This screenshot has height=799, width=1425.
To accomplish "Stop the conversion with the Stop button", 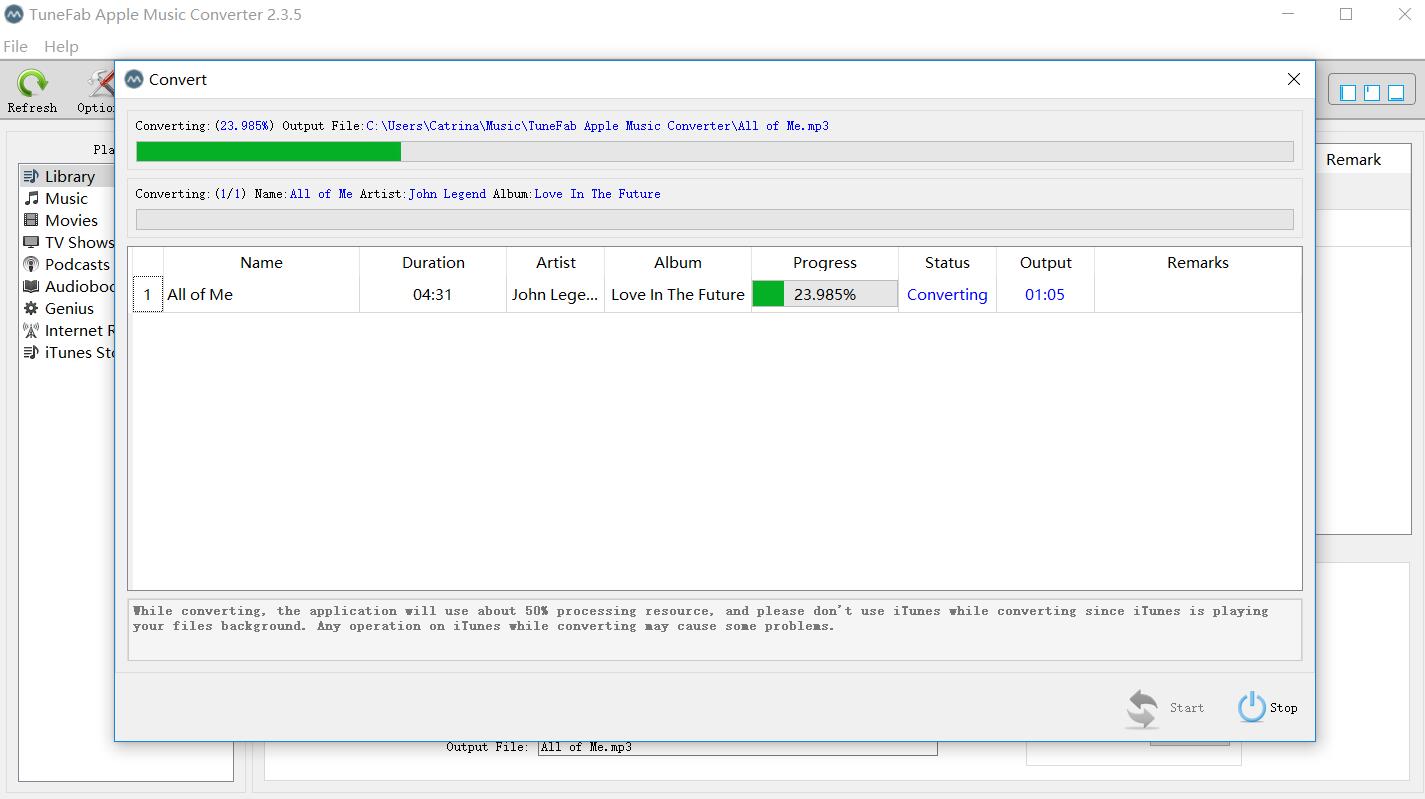I will pos(1267,707).
